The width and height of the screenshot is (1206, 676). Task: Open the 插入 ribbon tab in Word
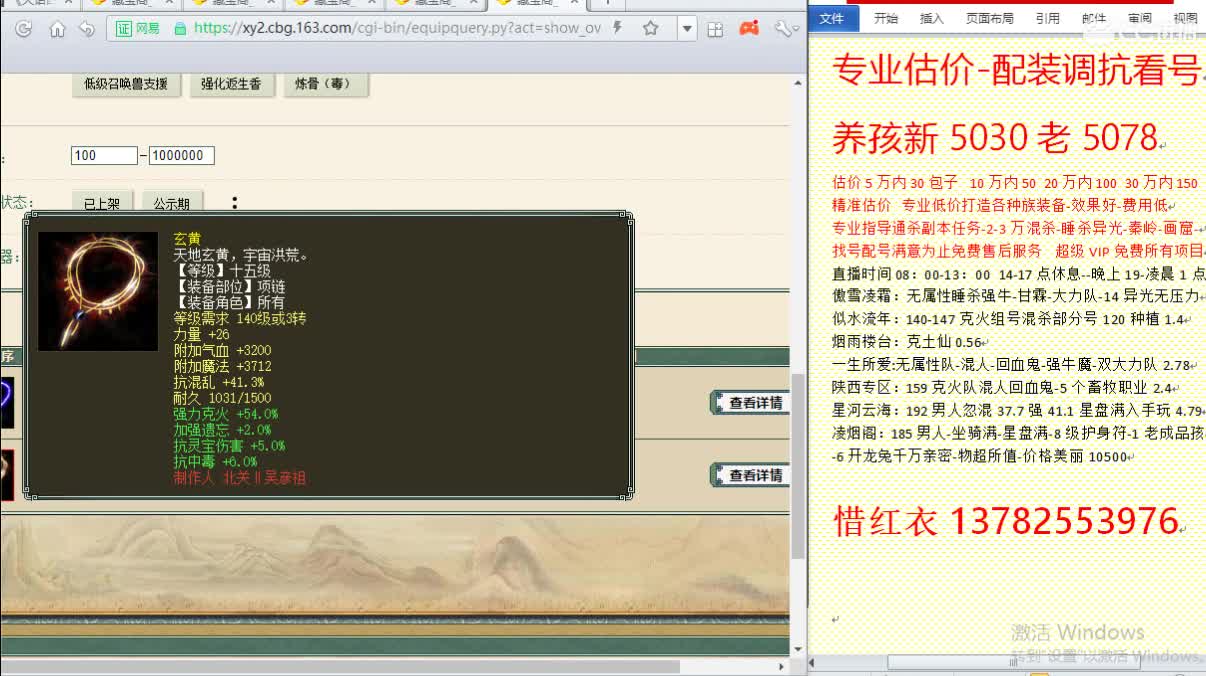931,18
